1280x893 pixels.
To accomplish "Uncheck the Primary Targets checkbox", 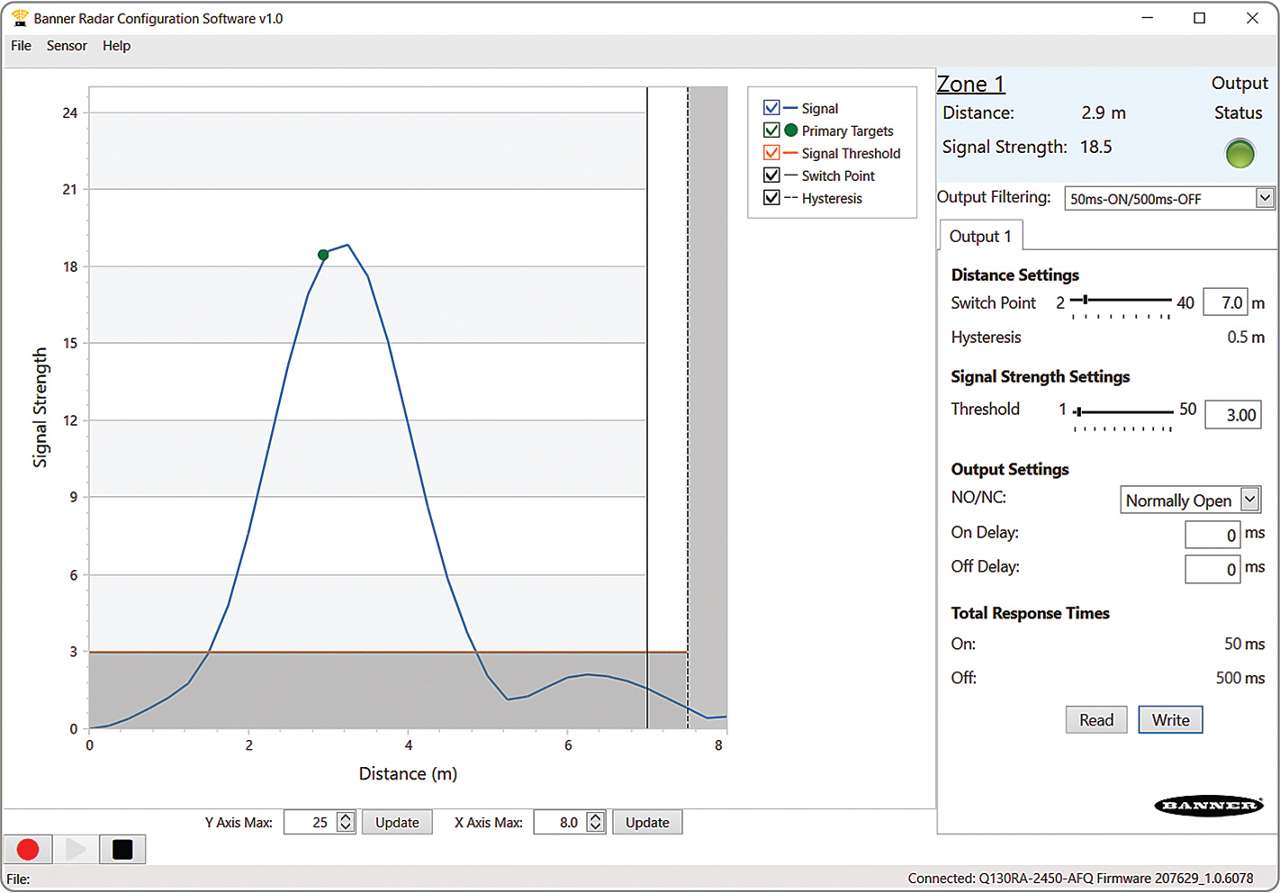I will pyautogui.click(x=771, y=130).
